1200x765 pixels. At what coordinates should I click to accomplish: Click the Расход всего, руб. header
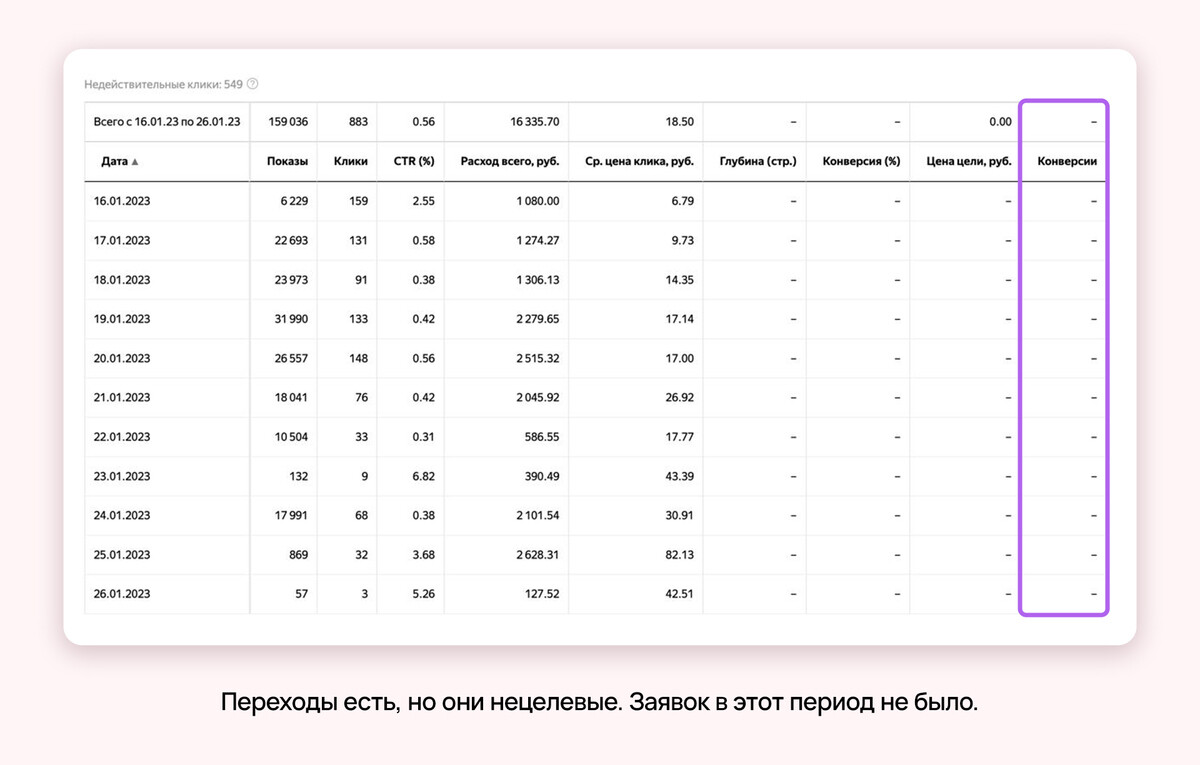point(509,161)
